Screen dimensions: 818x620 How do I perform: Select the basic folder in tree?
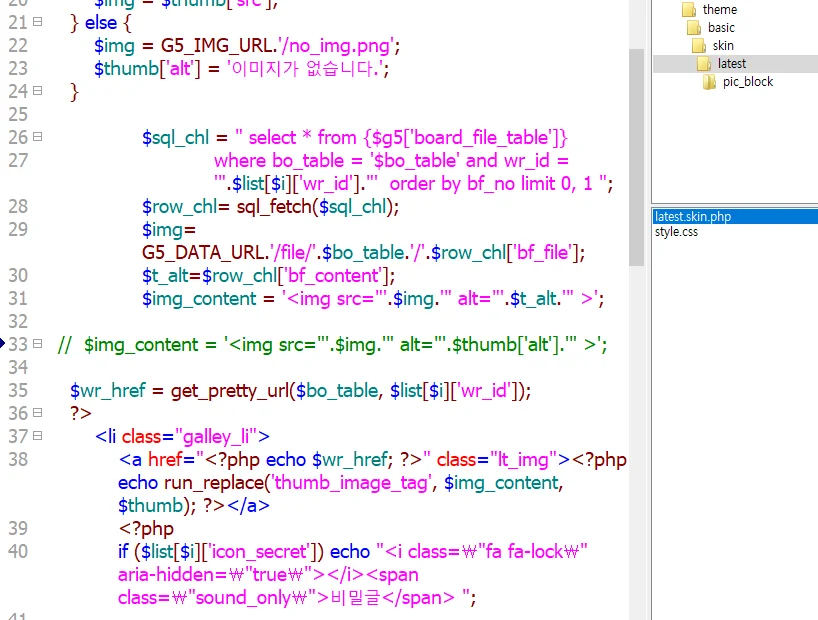(x=721, y=28)
